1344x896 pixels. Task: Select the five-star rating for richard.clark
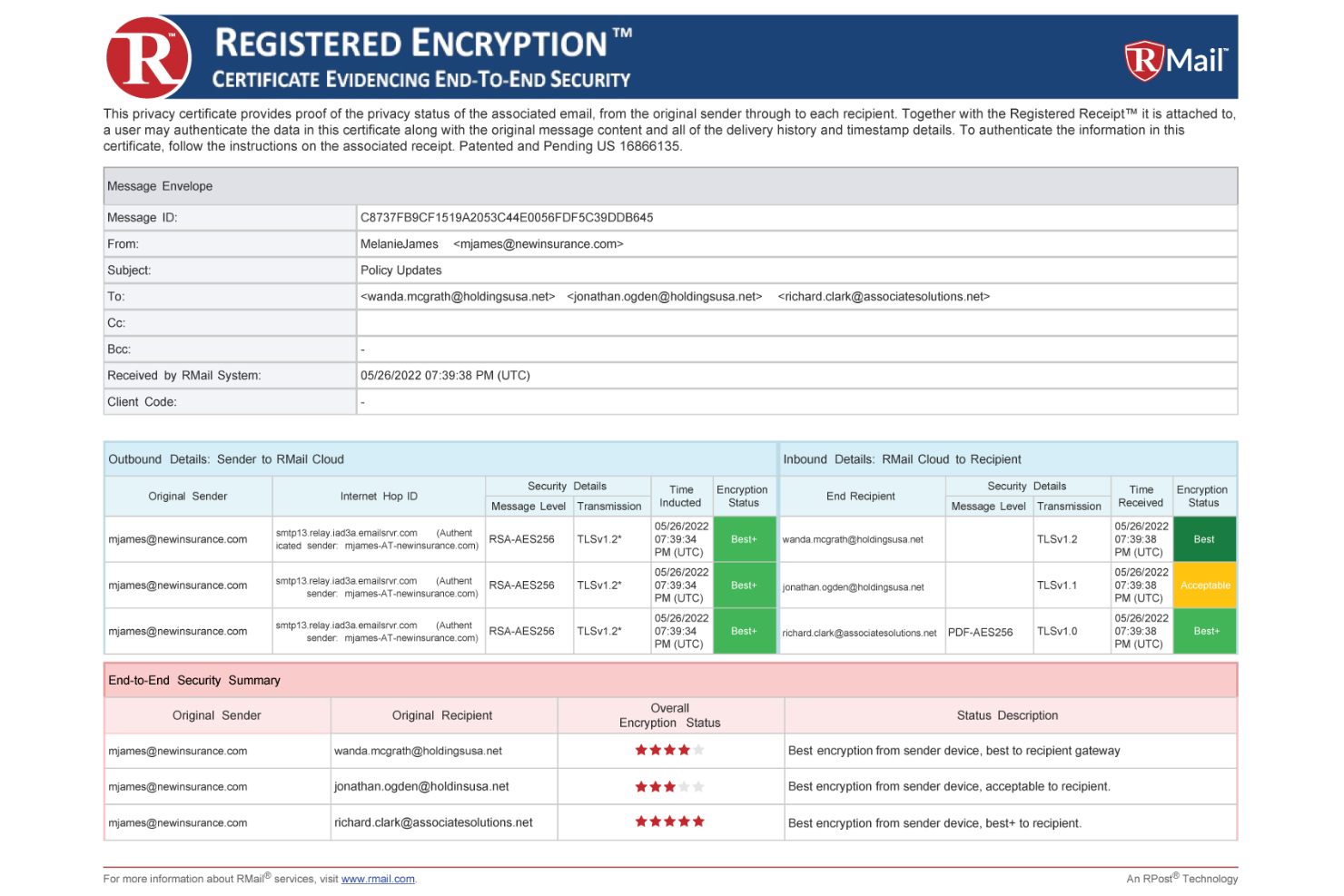click(669, 822)
